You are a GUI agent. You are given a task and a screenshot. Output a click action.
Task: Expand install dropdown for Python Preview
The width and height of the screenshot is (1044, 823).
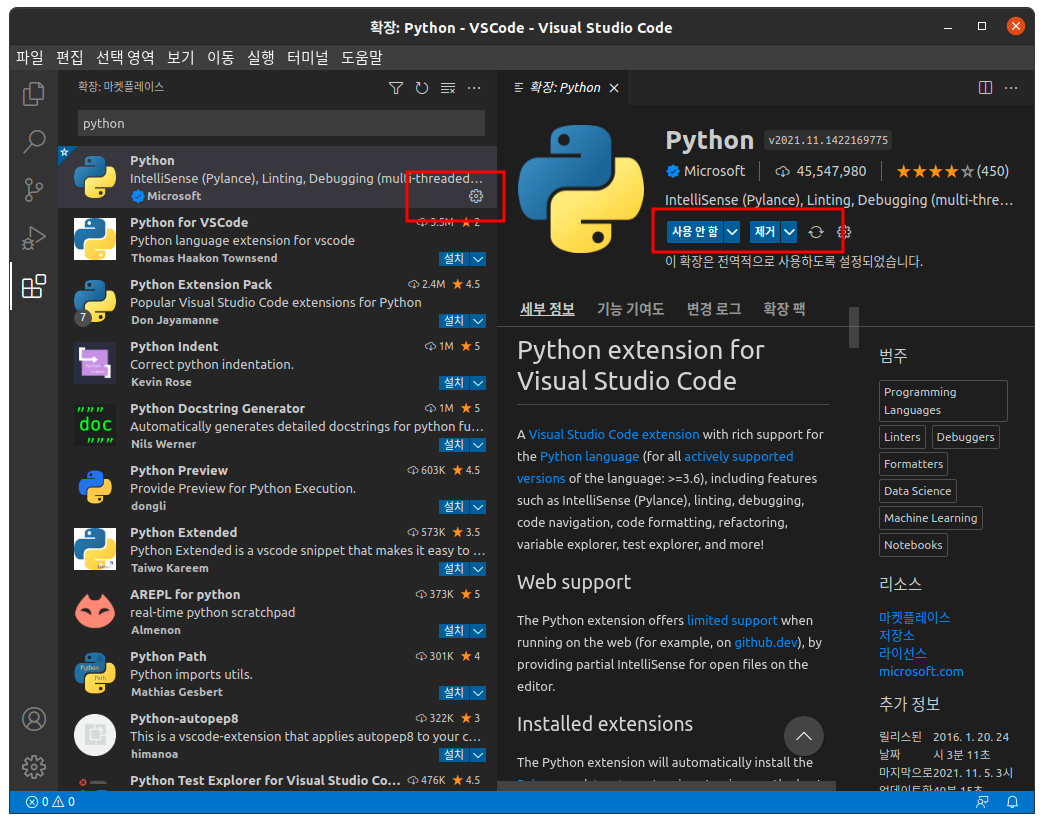click(478, 507)
